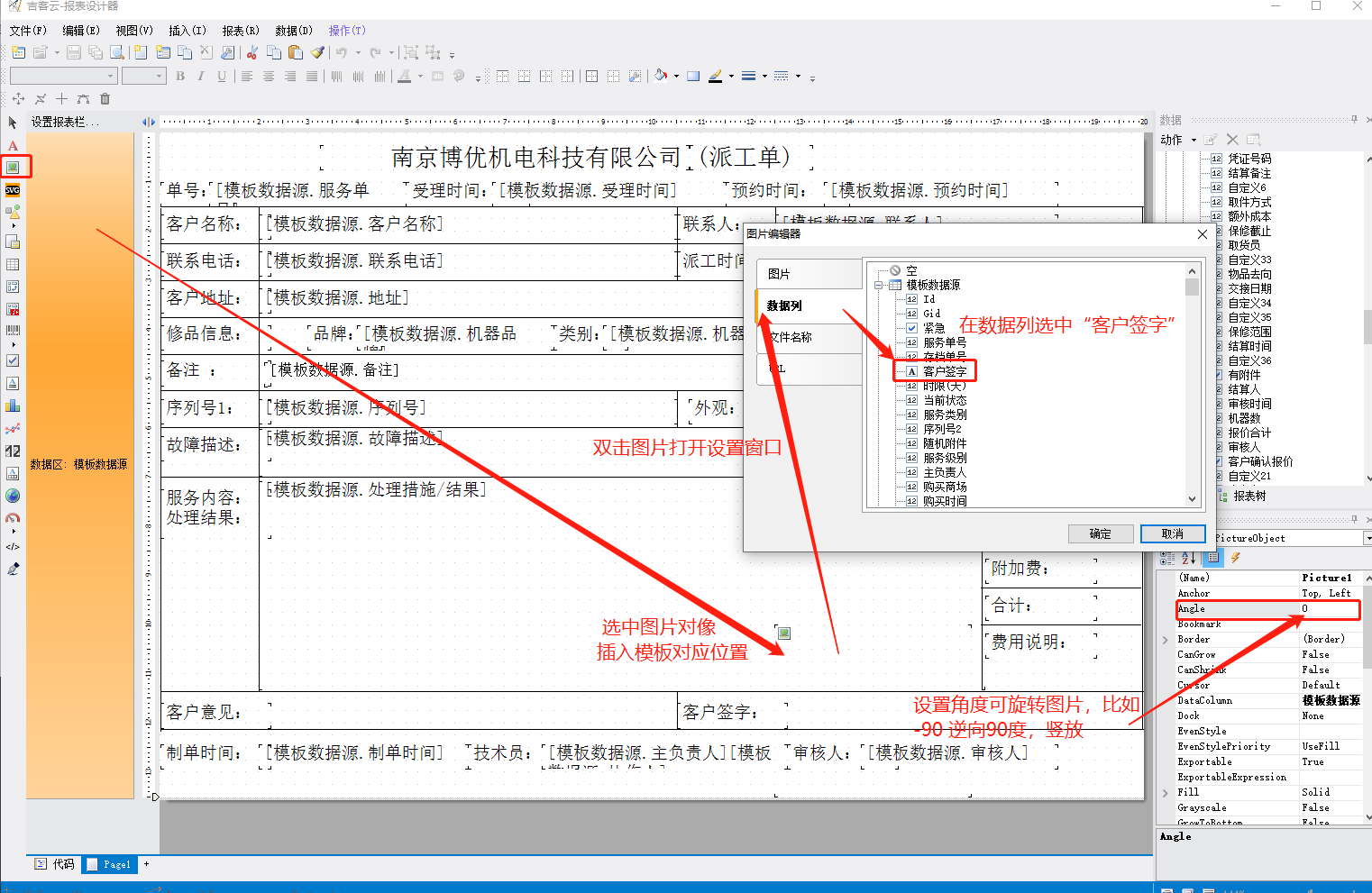Select the Chart object tool

point(13,405)
